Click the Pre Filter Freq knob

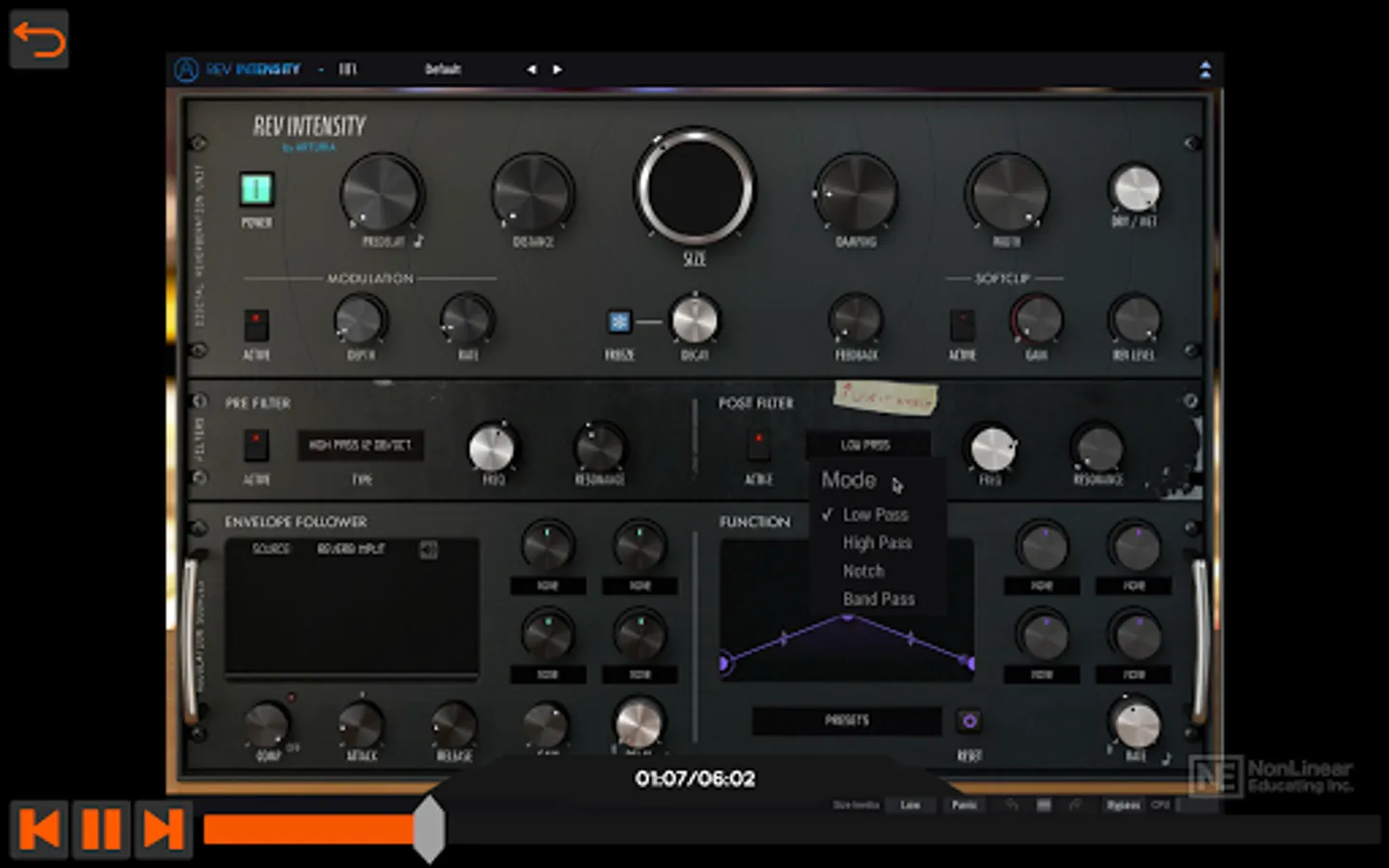[x=492, y=448]
